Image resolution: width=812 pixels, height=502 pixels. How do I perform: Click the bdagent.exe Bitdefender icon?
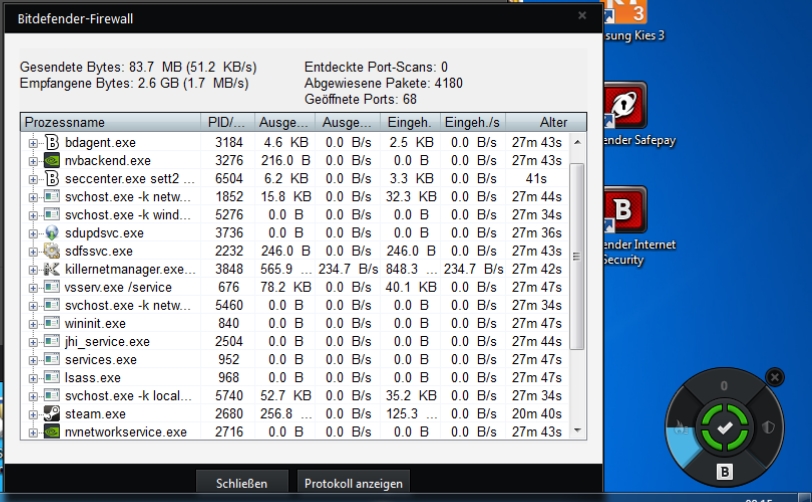[52, 142]
